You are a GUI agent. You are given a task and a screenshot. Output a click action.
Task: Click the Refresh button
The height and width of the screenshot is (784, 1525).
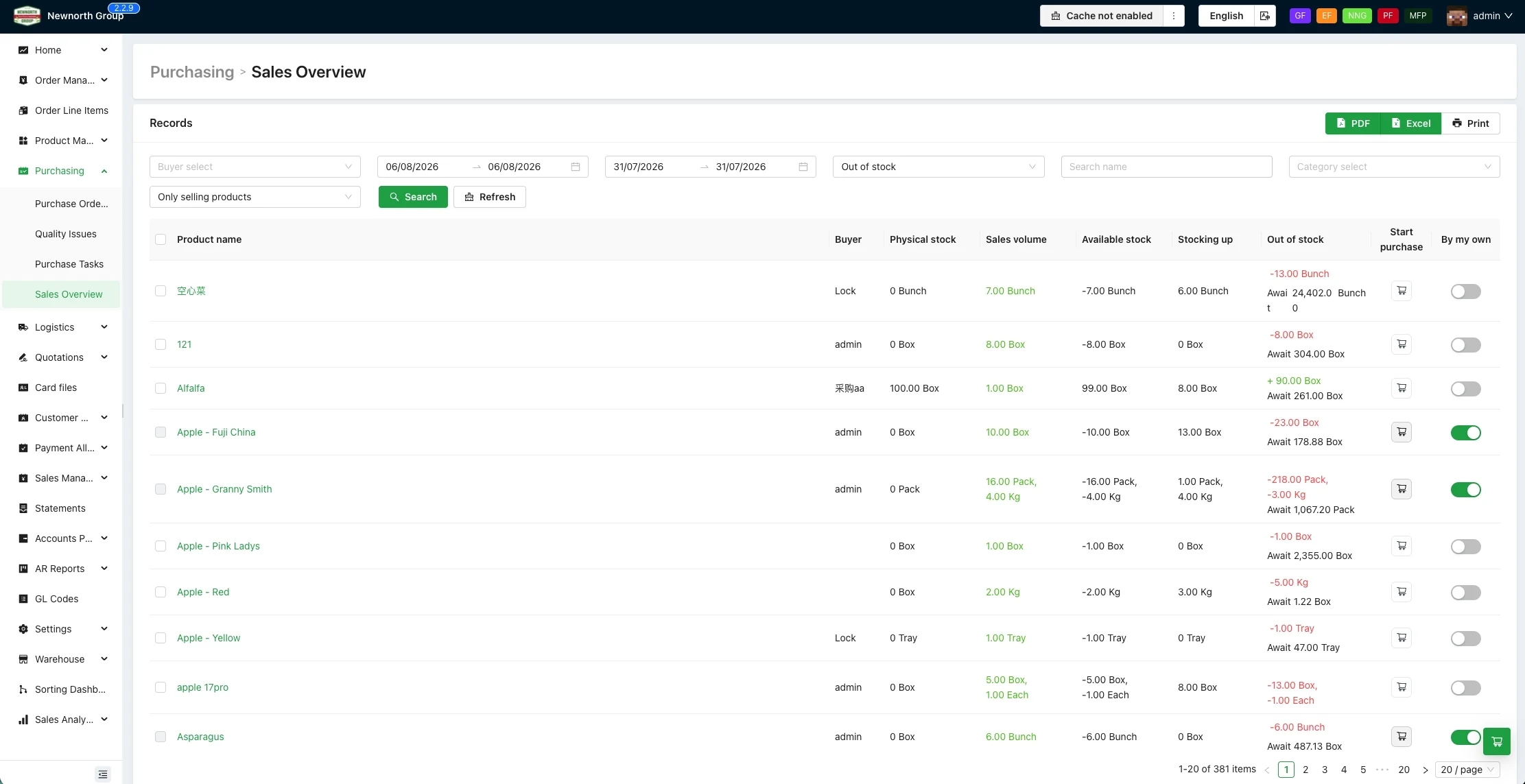pos(490,197)
